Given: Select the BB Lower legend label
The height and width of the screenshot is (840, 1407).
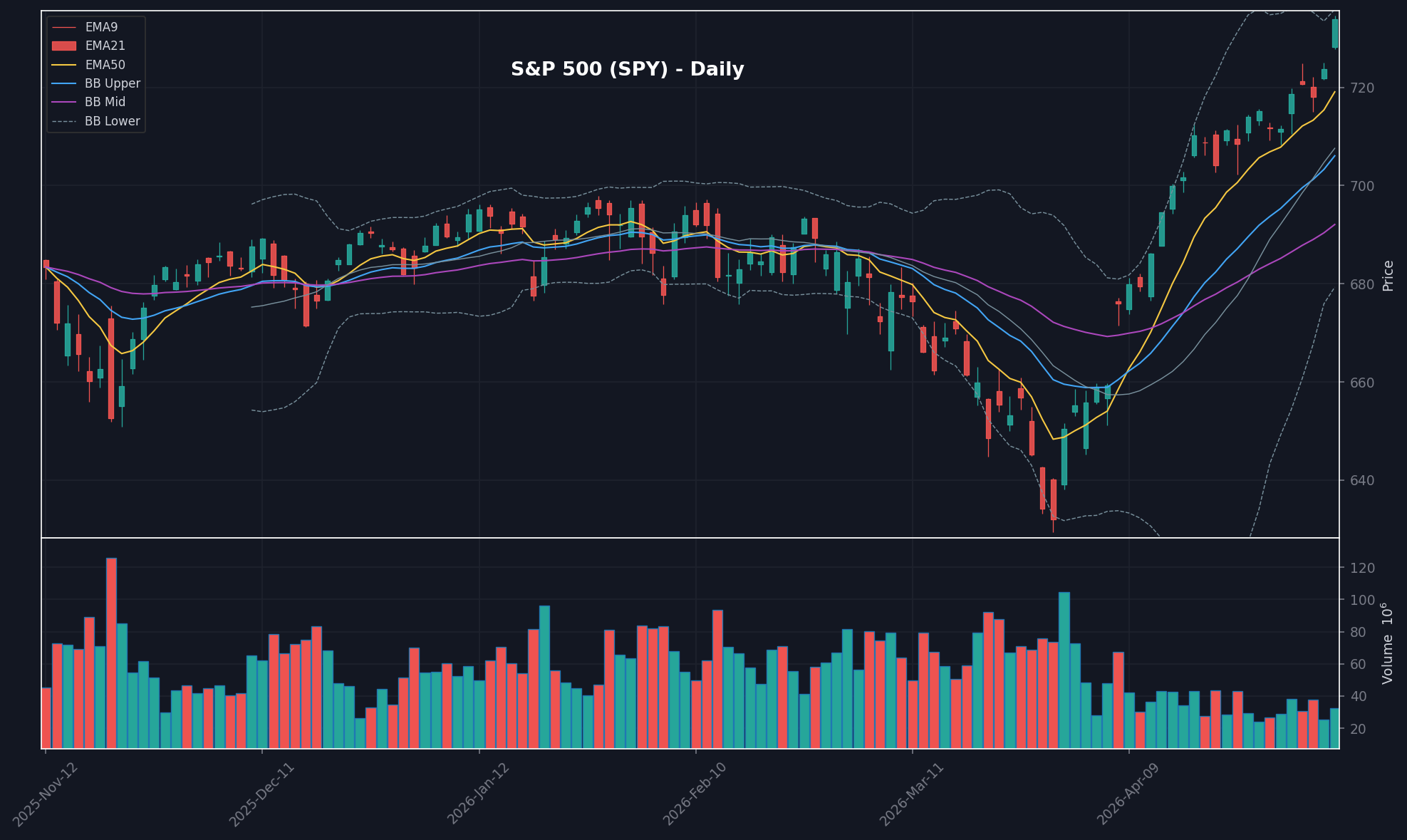Looking at the screenshot, I should pyautogui.click(x=113, y=121).
